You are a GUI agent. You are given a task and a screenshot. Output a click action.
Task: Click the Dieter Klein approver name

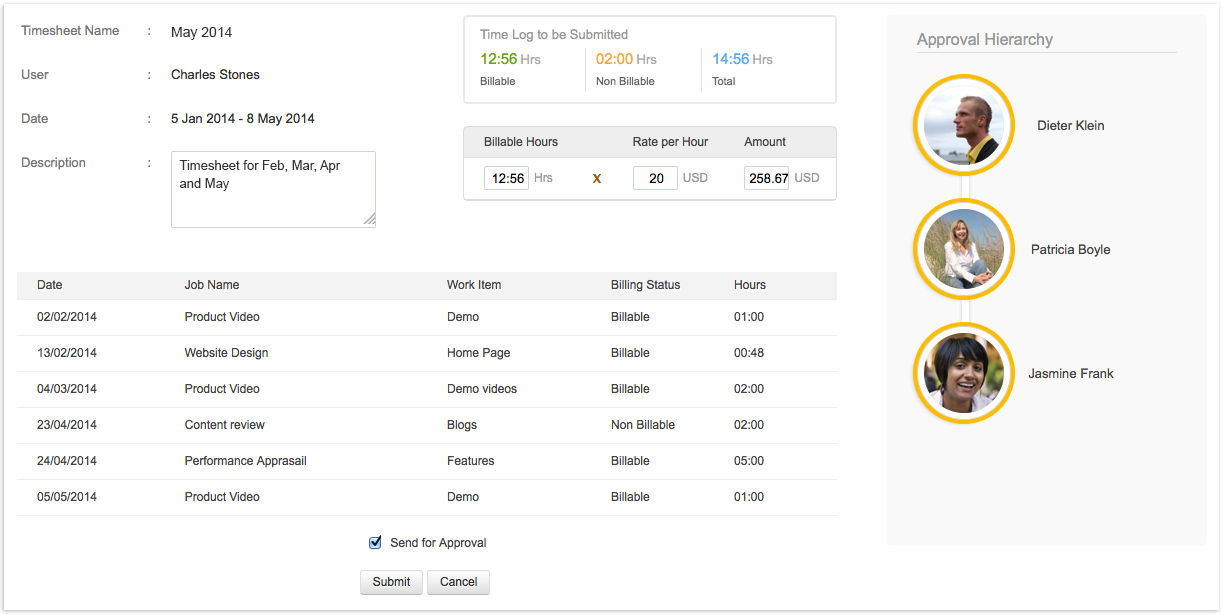(x=1070, y=126)
